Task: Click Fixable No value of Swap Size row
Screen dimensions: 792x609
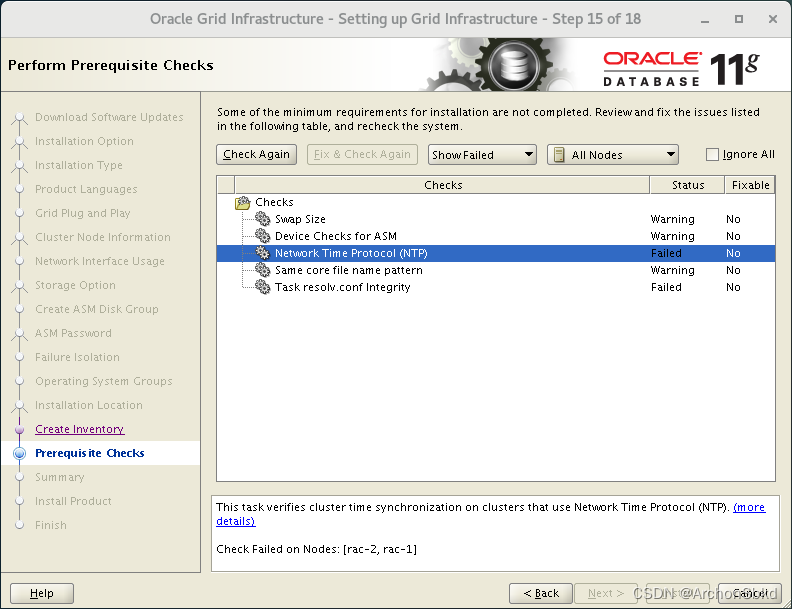Action: pos(733,219)
